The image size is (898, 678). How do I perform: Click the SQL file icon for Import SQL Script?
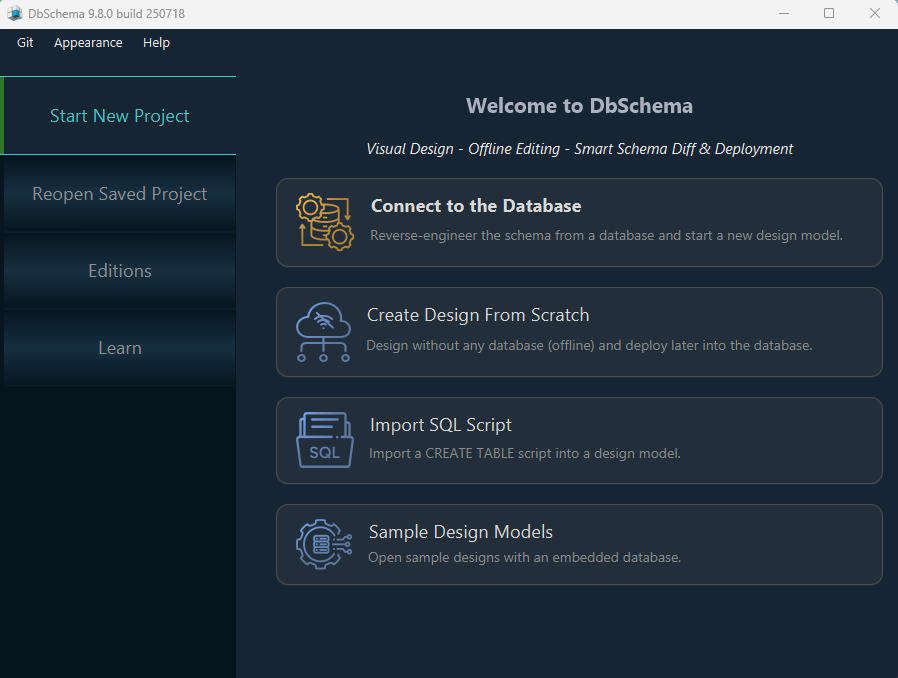[325, 440]
